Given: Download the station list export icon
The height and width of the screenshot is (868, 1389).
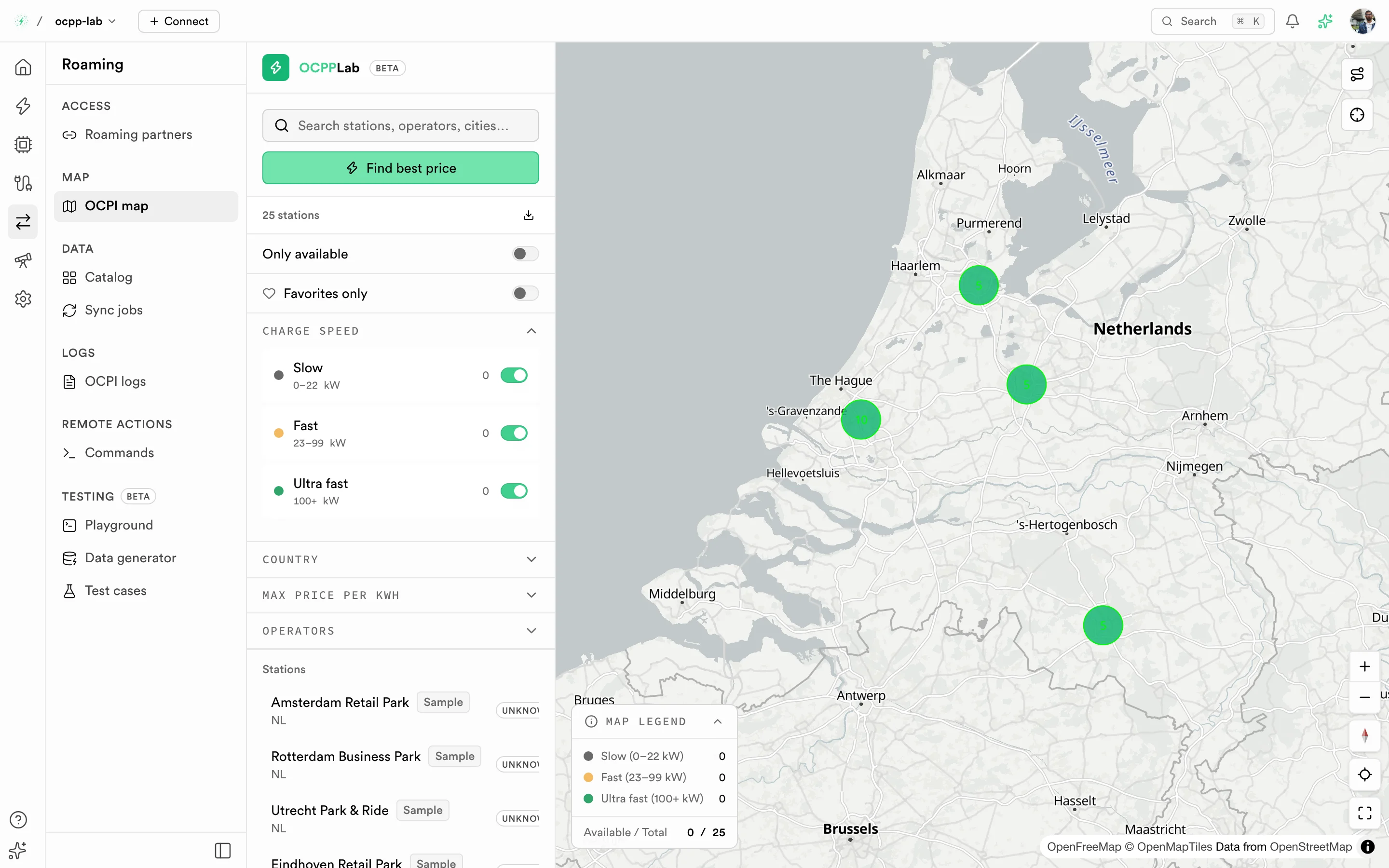Looking at the screenshot, I should pos(529,215).
